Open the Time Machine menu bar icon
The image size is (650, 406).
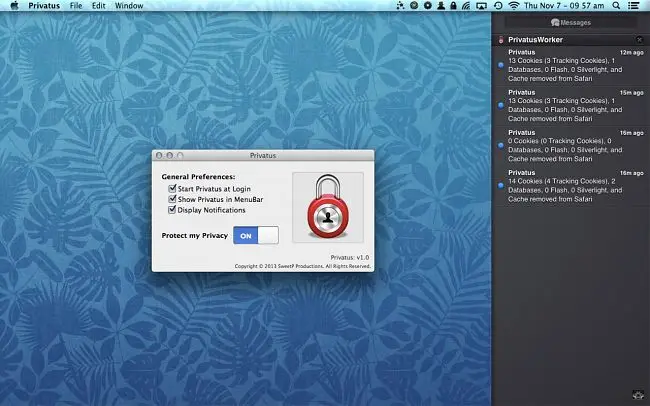click(x=498, y=5)
